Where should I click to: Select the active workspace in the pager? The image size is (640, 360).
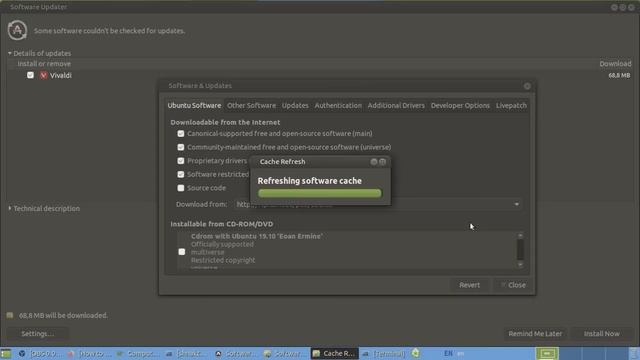547,353
